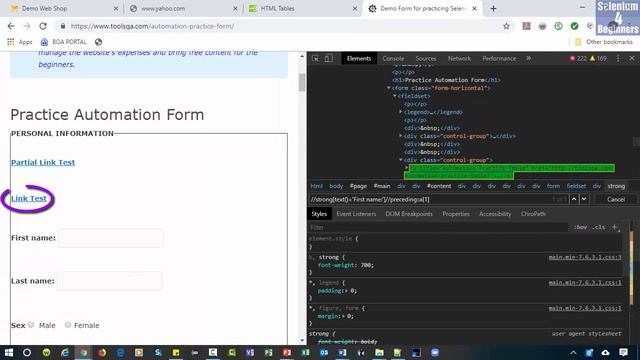The height and width of the screenshot is (360, 640).
Task: Open the Performance tab
Action: tap(499, 58)
